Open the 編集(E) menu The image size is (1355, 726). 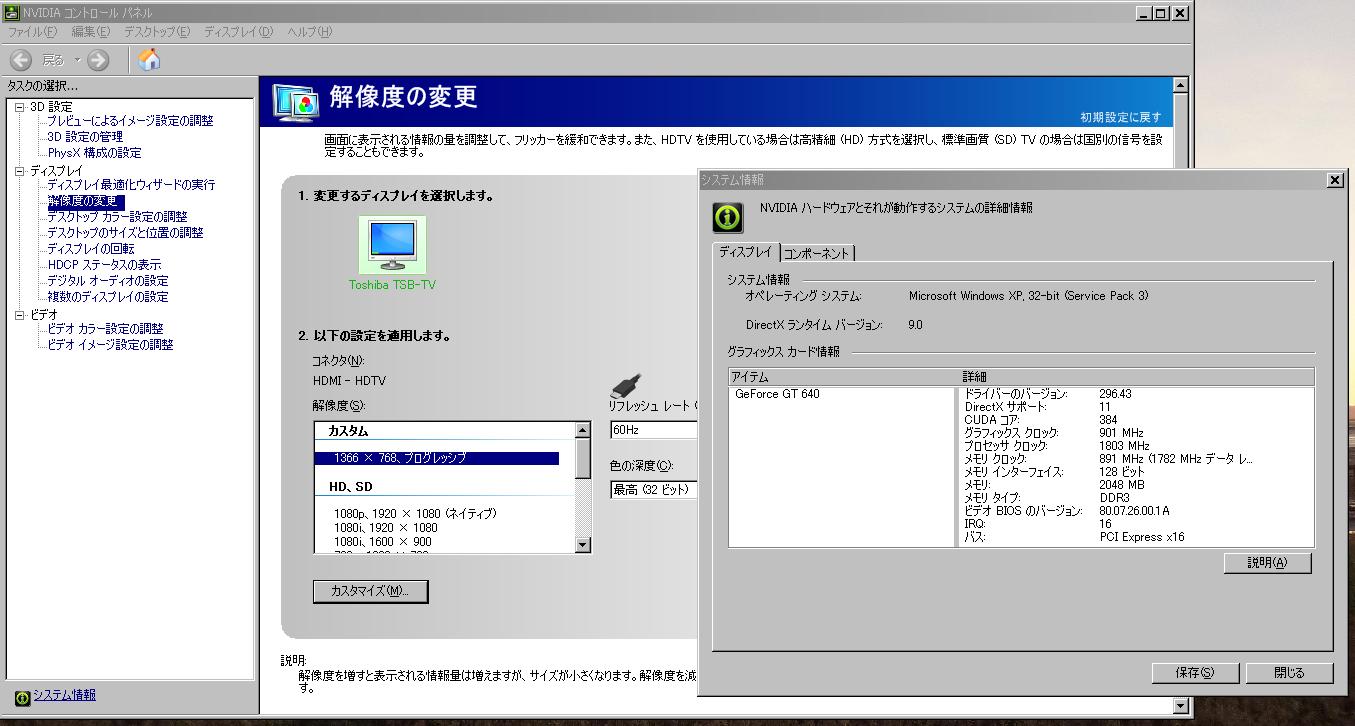pyautogui.click(x=90, y=32)
